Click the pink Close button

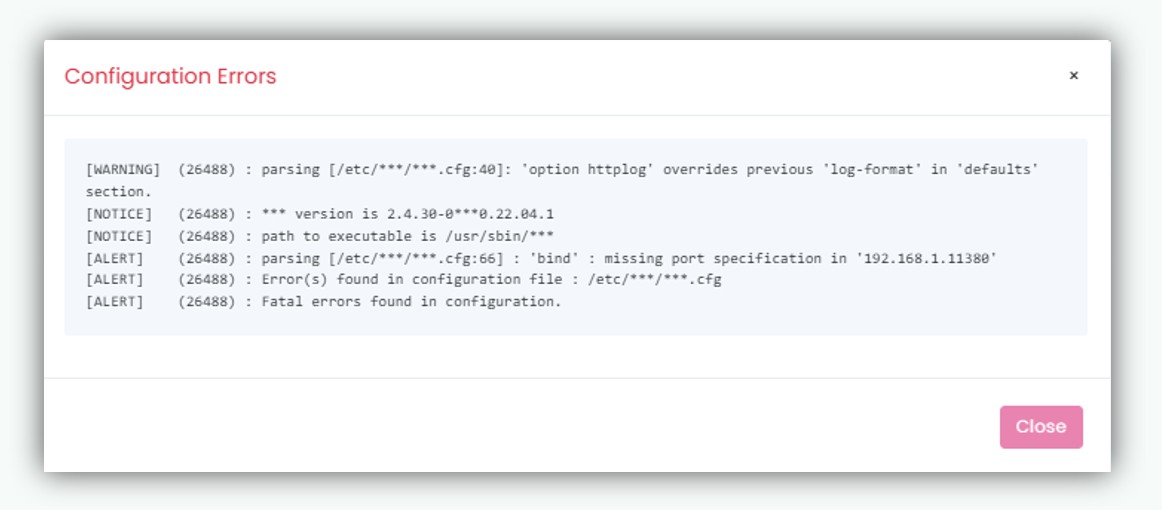click(x=1041, y=427)
